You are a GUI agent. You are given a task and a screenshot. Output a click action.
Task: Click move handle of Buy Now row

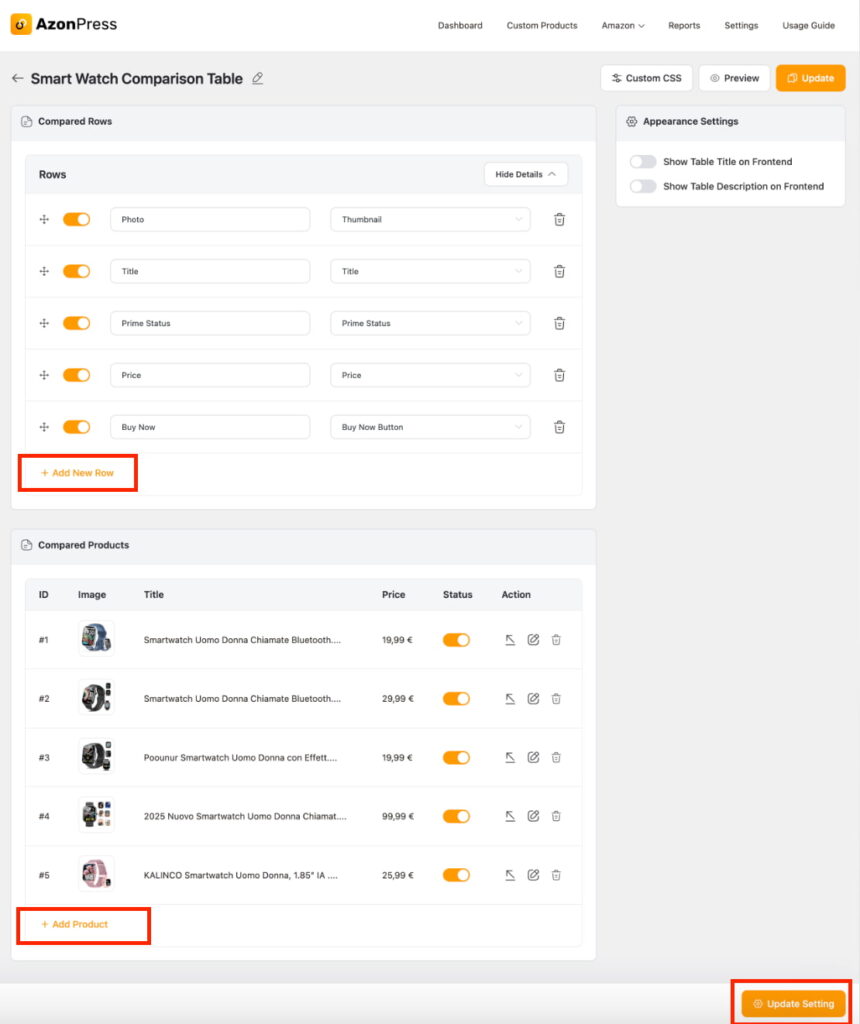pos(44,427)
